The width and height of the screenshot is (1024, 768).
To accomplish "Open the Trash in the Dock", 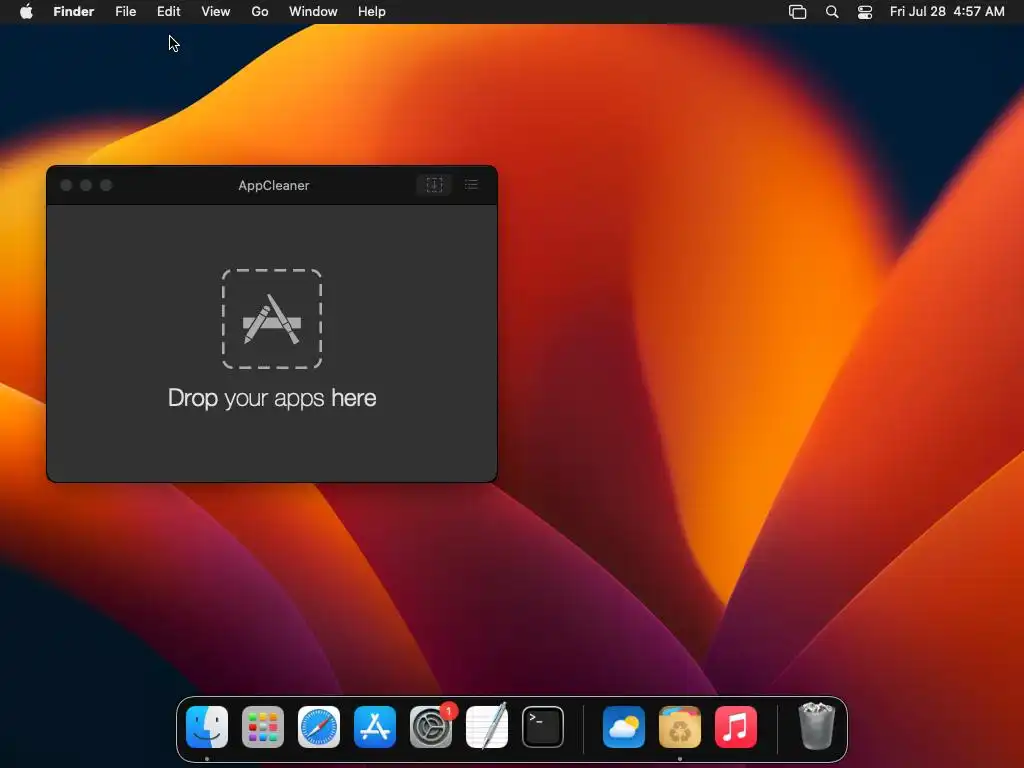I will pyautogui.click(x=816, y=726).
